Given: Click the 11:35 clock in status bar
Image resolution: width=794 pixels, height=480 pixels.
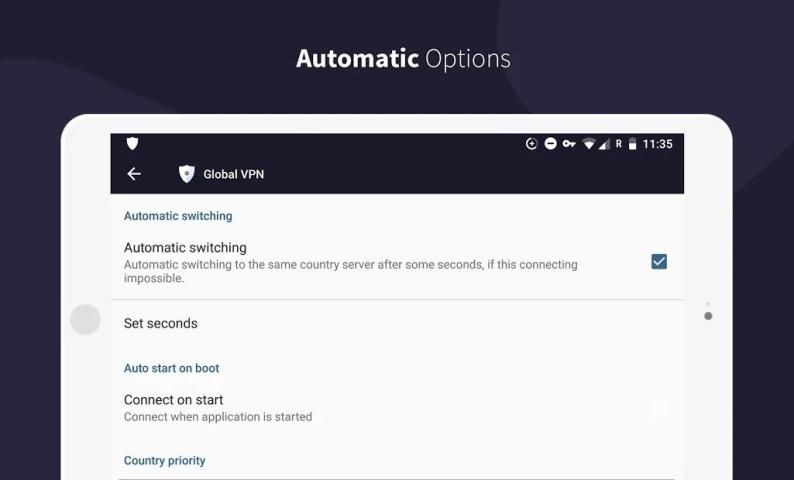Looking at the screenshot, I should (658, 144).
